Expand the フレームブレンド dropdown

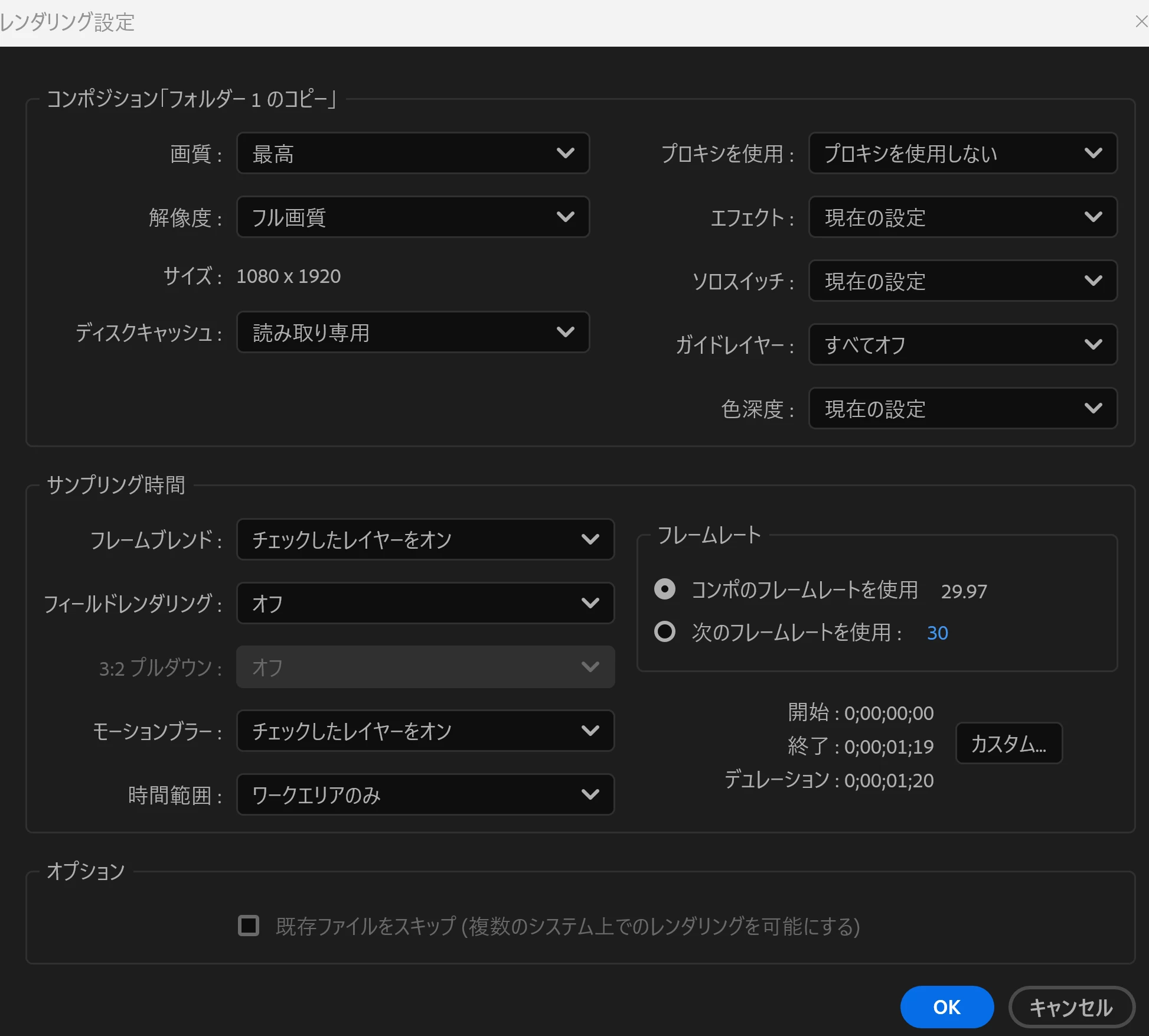tap(425, 540)
